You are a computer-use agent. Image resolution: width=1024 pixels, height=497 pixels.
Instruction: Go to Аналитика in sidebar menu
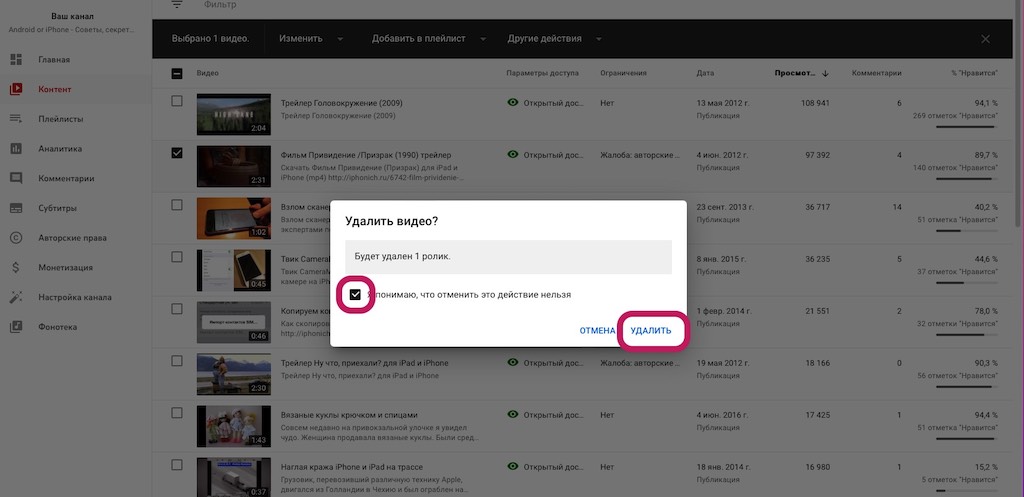[x=60, y=148]
